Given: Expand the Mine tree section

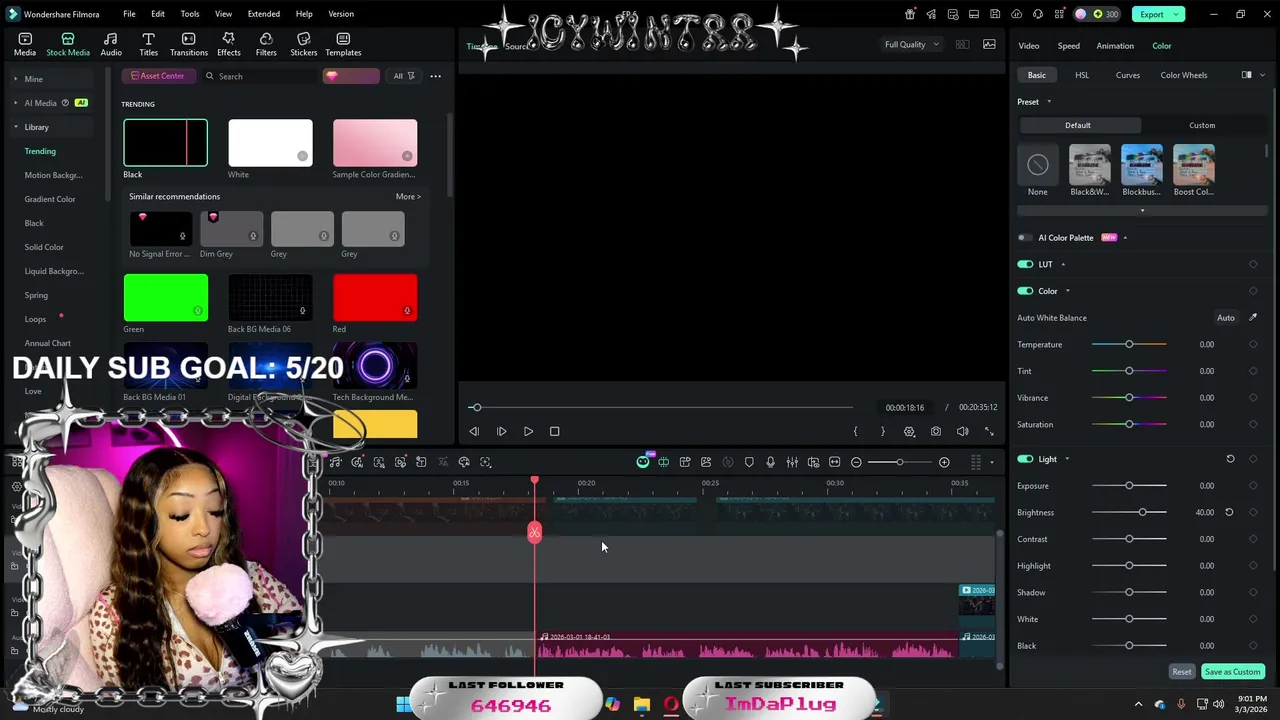Looking at the screenshot, I should [x=15, y=79].
